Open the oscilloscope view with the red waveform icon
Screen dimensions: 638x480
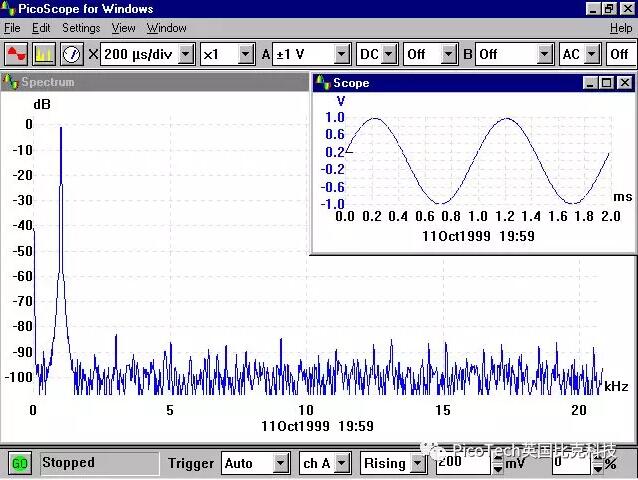[16, 54]
